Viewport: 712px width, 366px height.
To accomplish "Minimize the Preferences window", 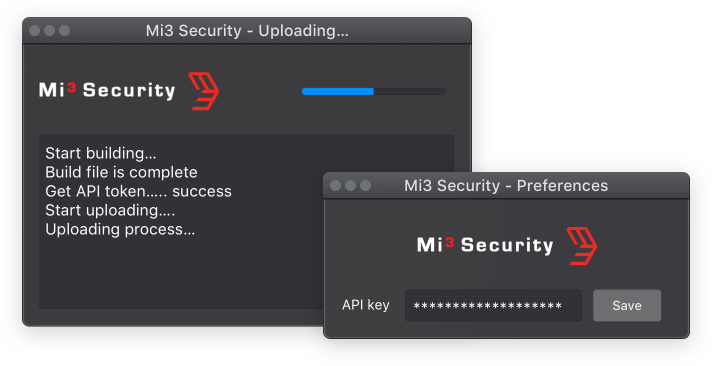I will [351, 185].
